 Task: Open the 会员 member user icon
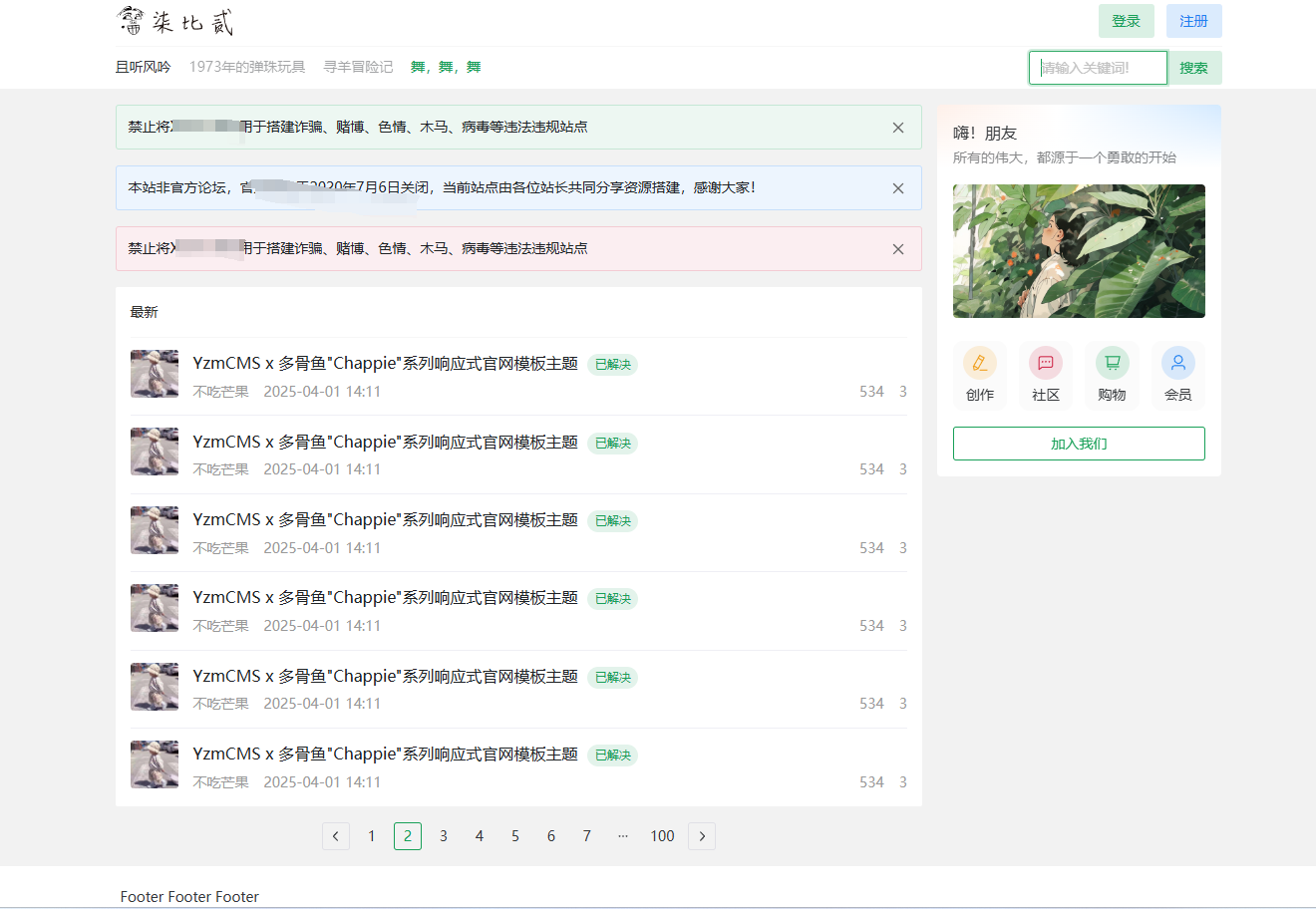click(x=1177, y=363)
